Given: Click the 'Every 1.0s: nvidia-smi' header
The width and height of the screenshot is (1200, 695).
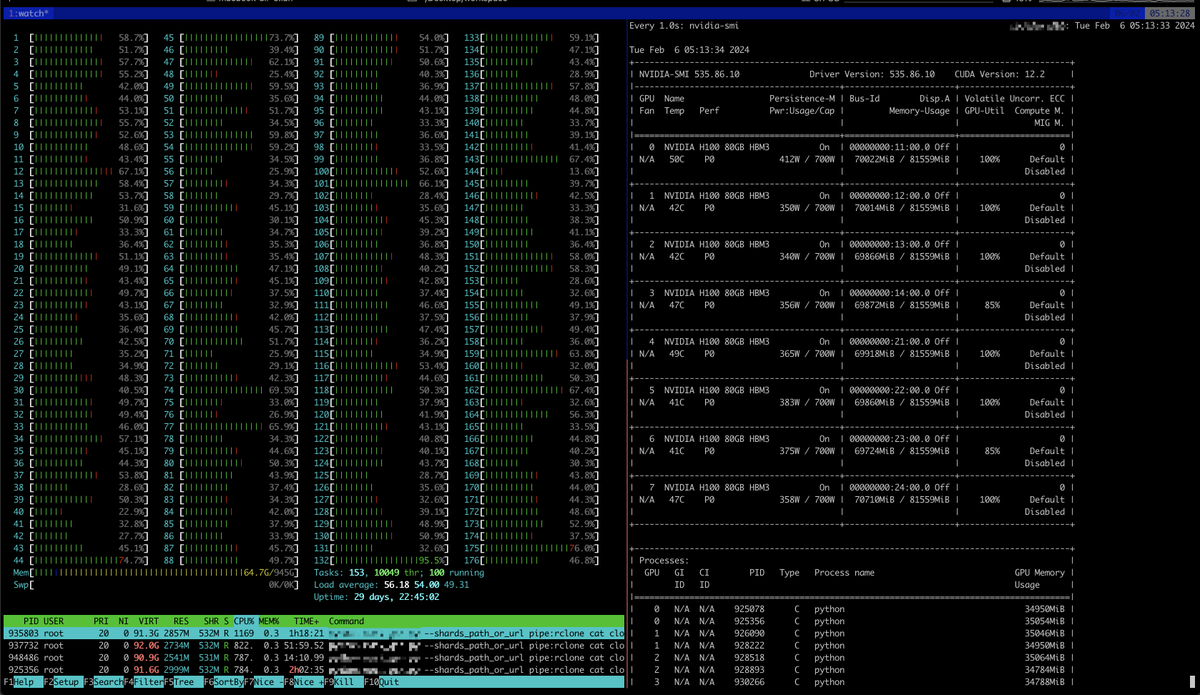Looking at the screenshot, I should pyautogui.click(x=683, y=25).
